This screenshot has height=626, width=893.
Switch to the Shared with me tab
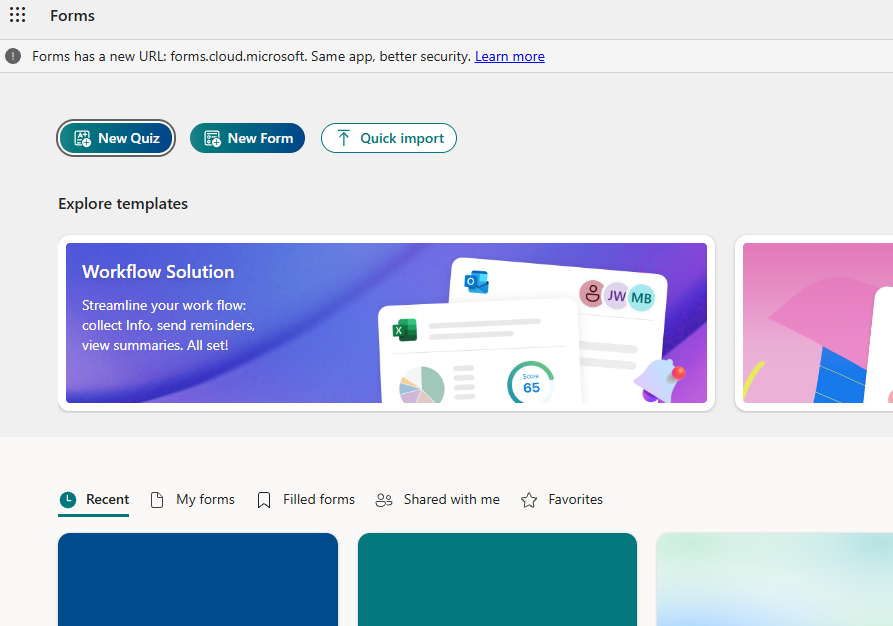[x=437, y=500]
